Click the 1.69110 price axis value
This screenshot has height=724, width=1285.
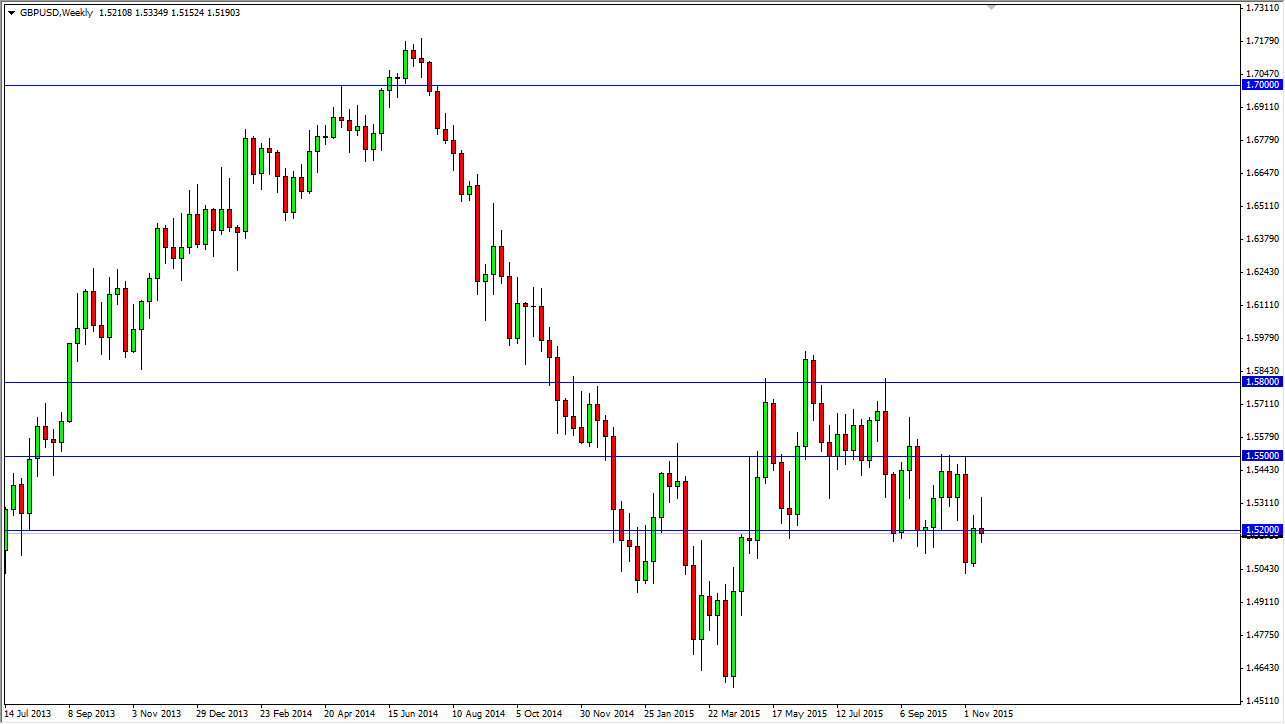pos(1263,106)
